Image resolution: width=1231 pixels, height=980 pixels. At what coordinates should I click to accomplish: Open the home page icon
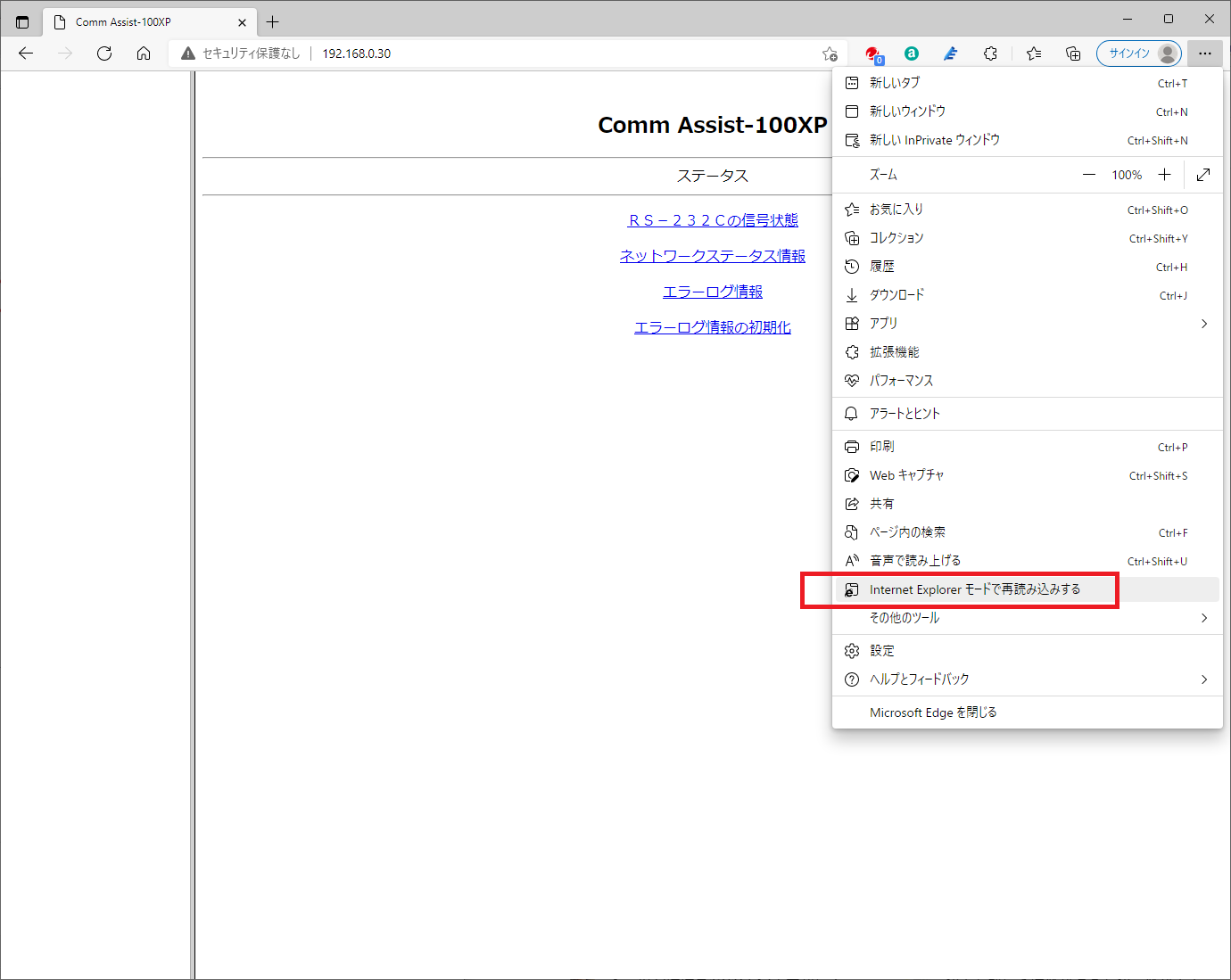pyautogui.click(x=144, y=54)
